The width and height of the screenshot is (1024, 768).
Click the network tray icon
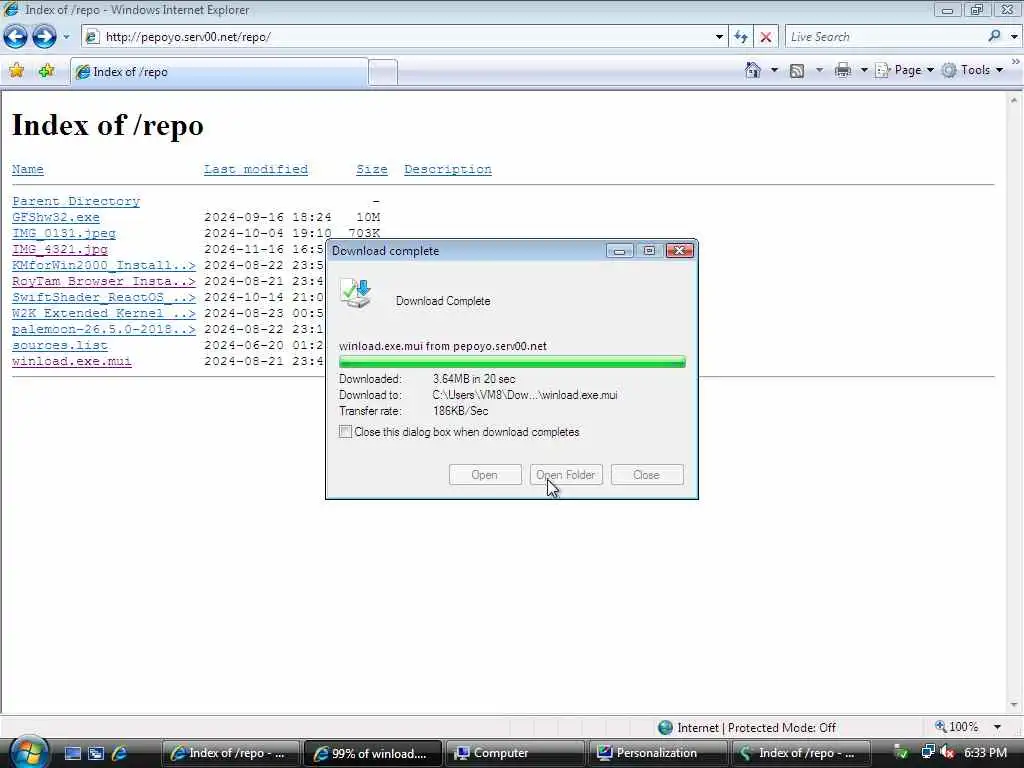[927, 752]
